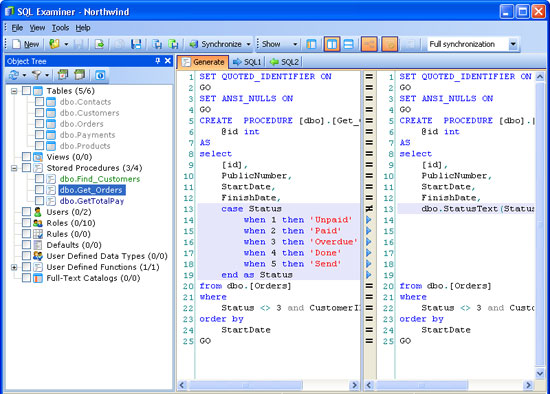Click right pane horizontal scroll right arrow
This screenshot has height=394, width=550.
pos(528,385)
